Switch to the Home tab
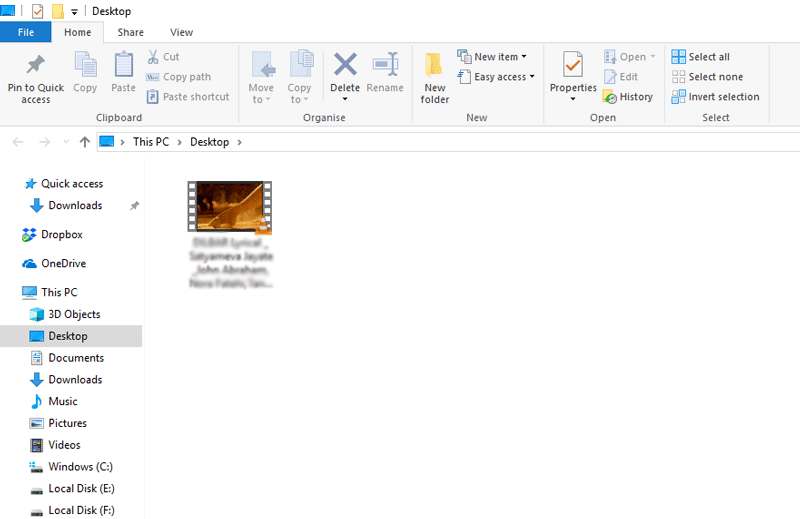 pyautogui.click(x=78, y=32)
